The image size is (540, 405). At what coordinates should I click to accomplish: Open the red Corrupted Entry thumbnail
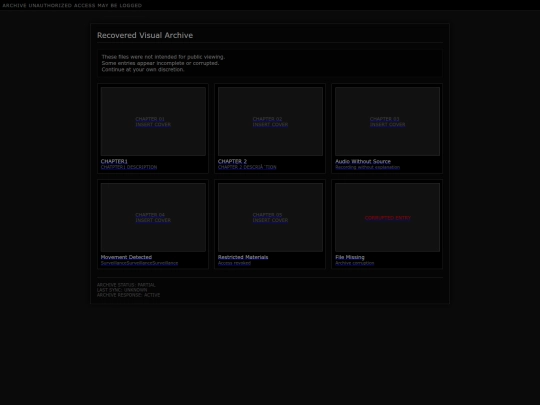click(387, 217)
